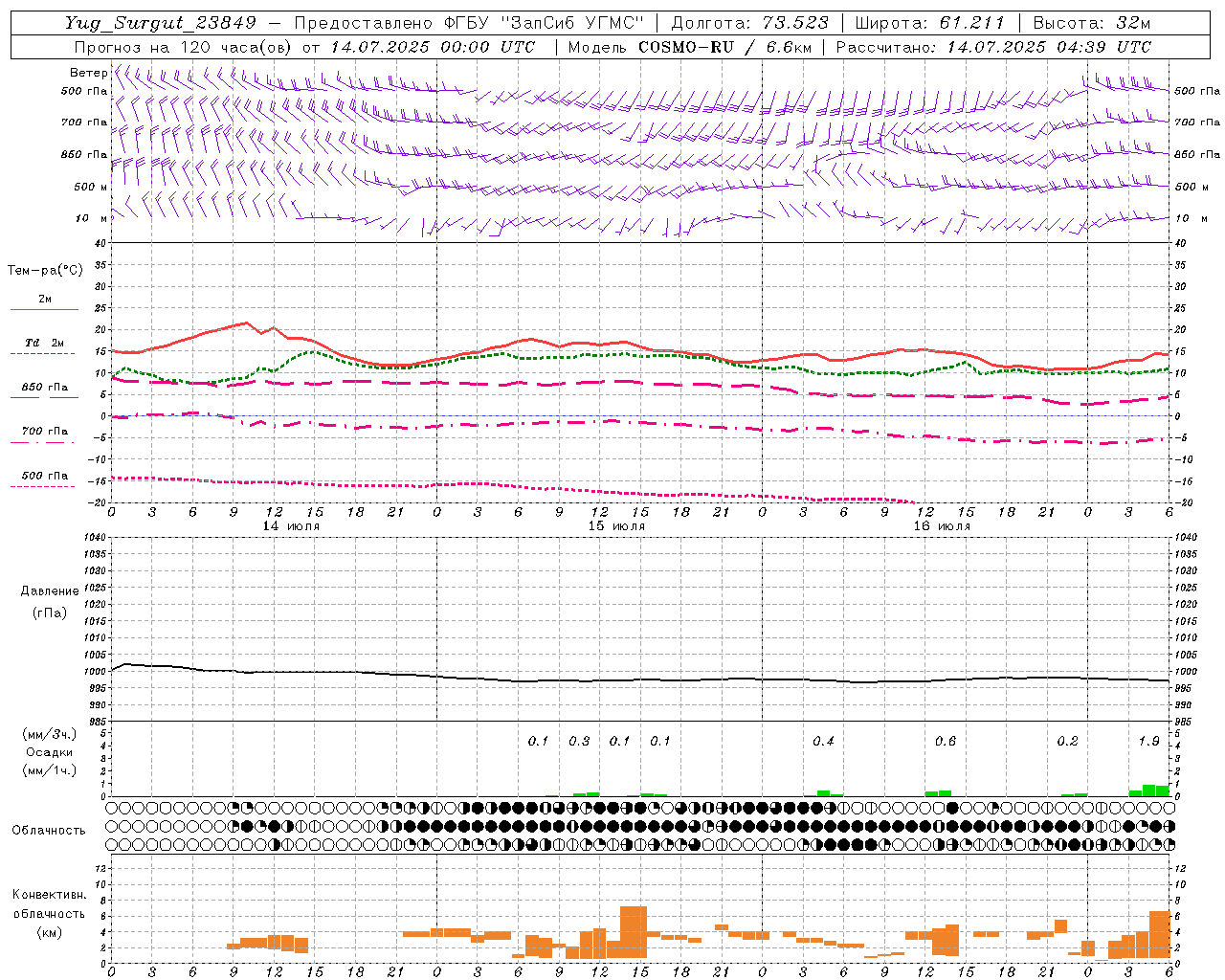This screenshot has width=1225, height=980.
Task: Click the 0.6 precipitation value
Action: point(946,742)
